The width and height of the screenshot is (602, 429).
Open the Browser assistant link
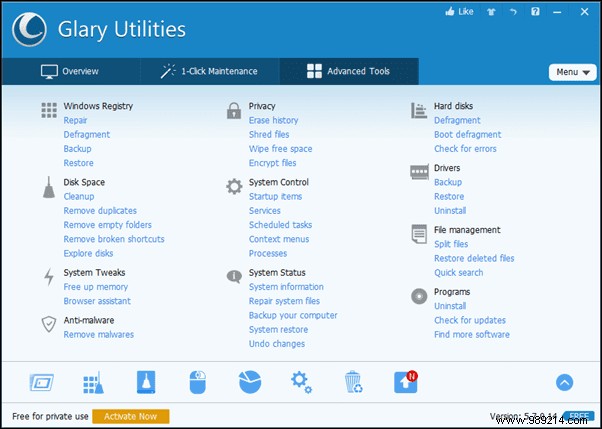[x=97, y=301]
